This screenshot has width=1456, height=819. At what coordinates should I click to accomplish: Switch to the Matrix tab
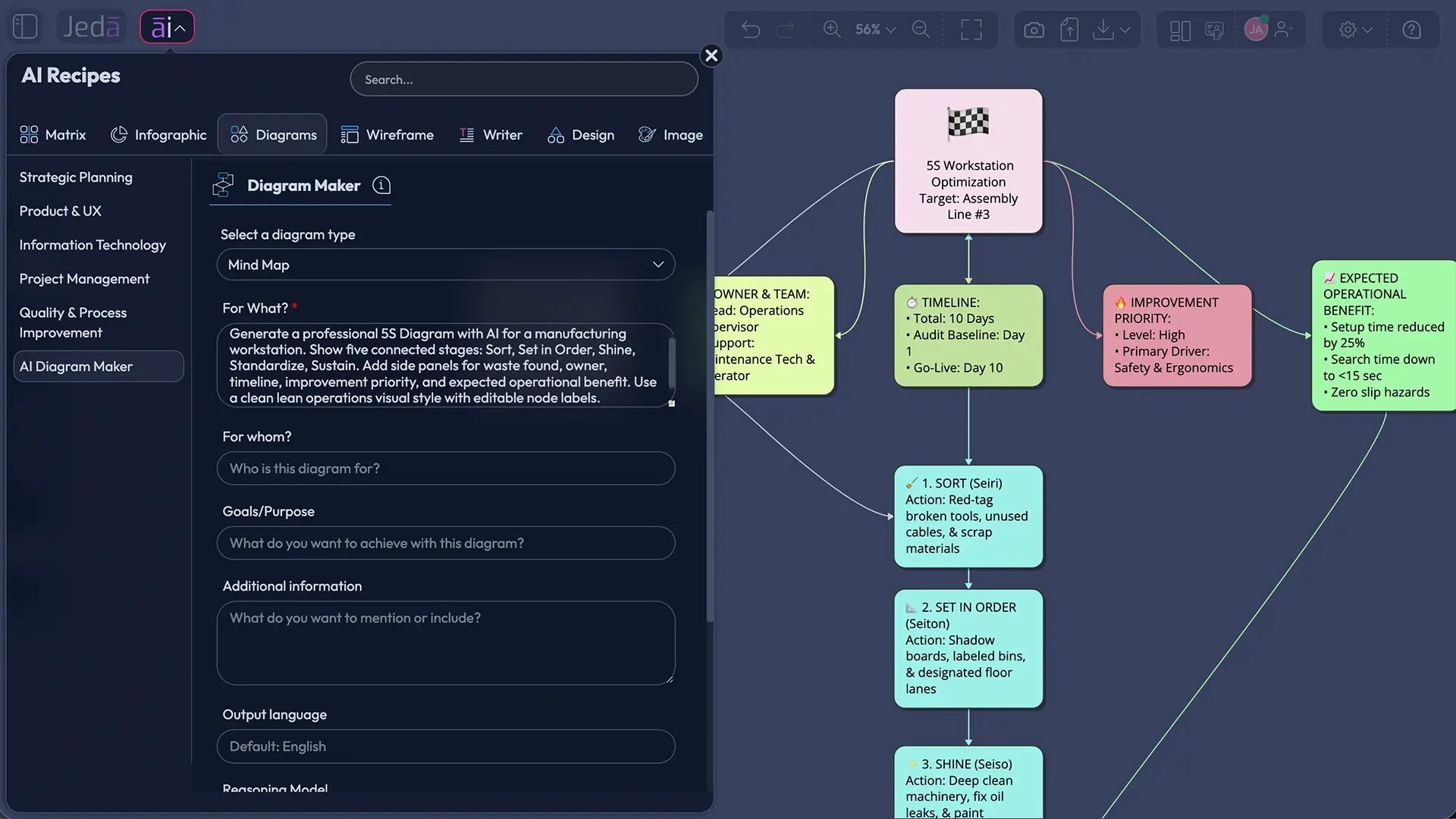coord(53,135)
